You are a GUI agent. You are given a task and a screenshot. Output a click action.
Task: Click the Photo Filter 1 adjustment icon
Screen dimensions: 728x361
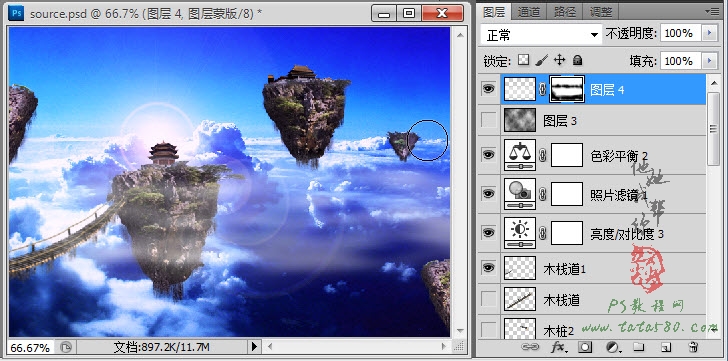520,194
